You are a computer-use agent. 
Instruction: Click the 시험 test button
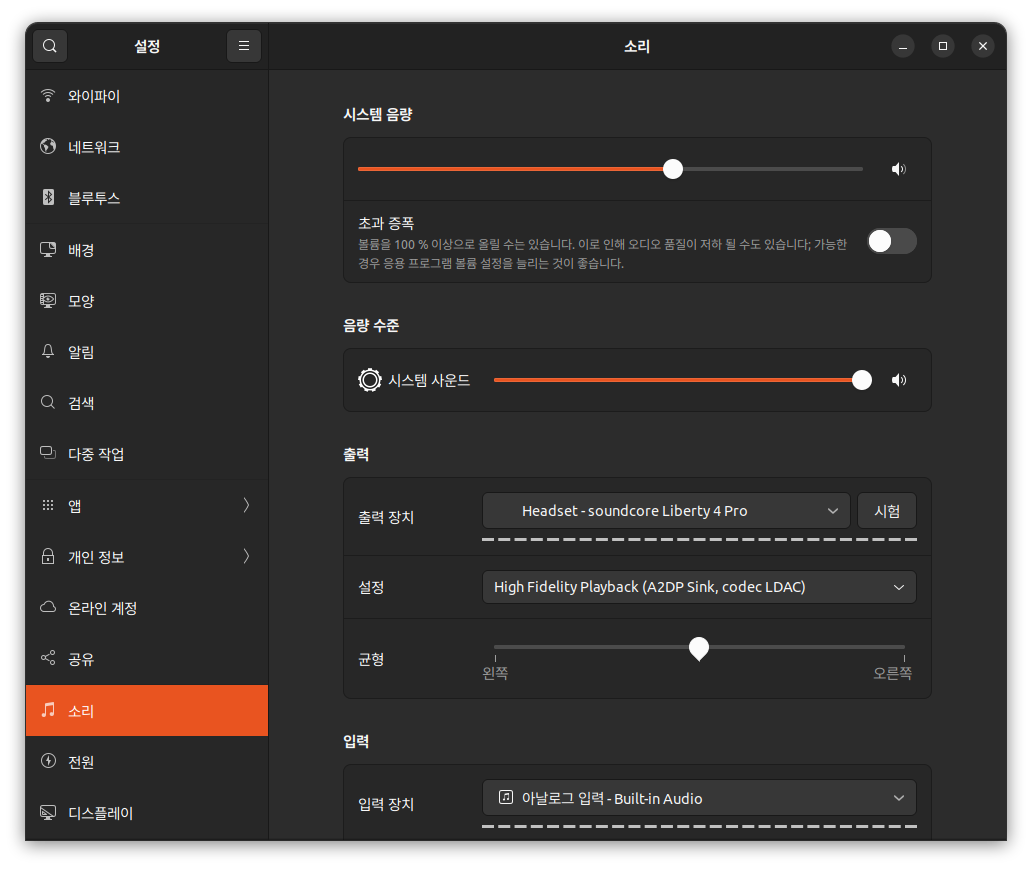(887, 511)
